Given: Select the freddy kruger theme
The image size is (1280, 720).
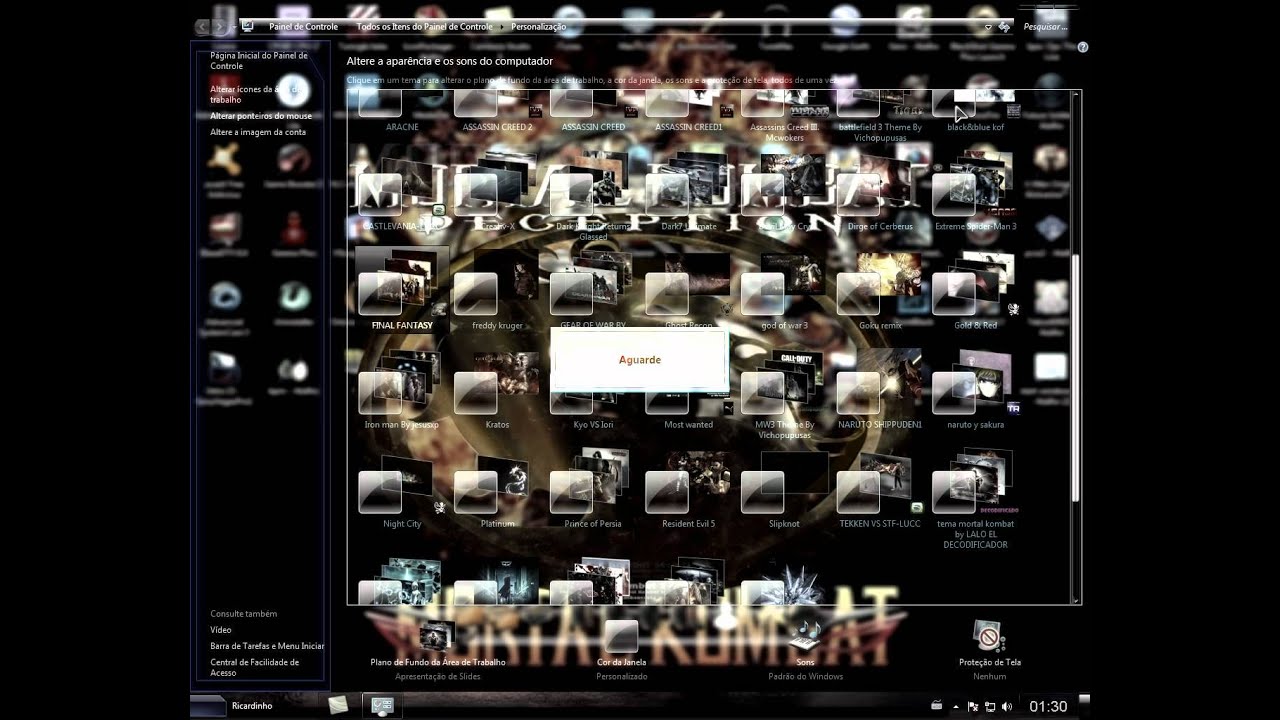Looking at the screenshot, I should 497,289.
